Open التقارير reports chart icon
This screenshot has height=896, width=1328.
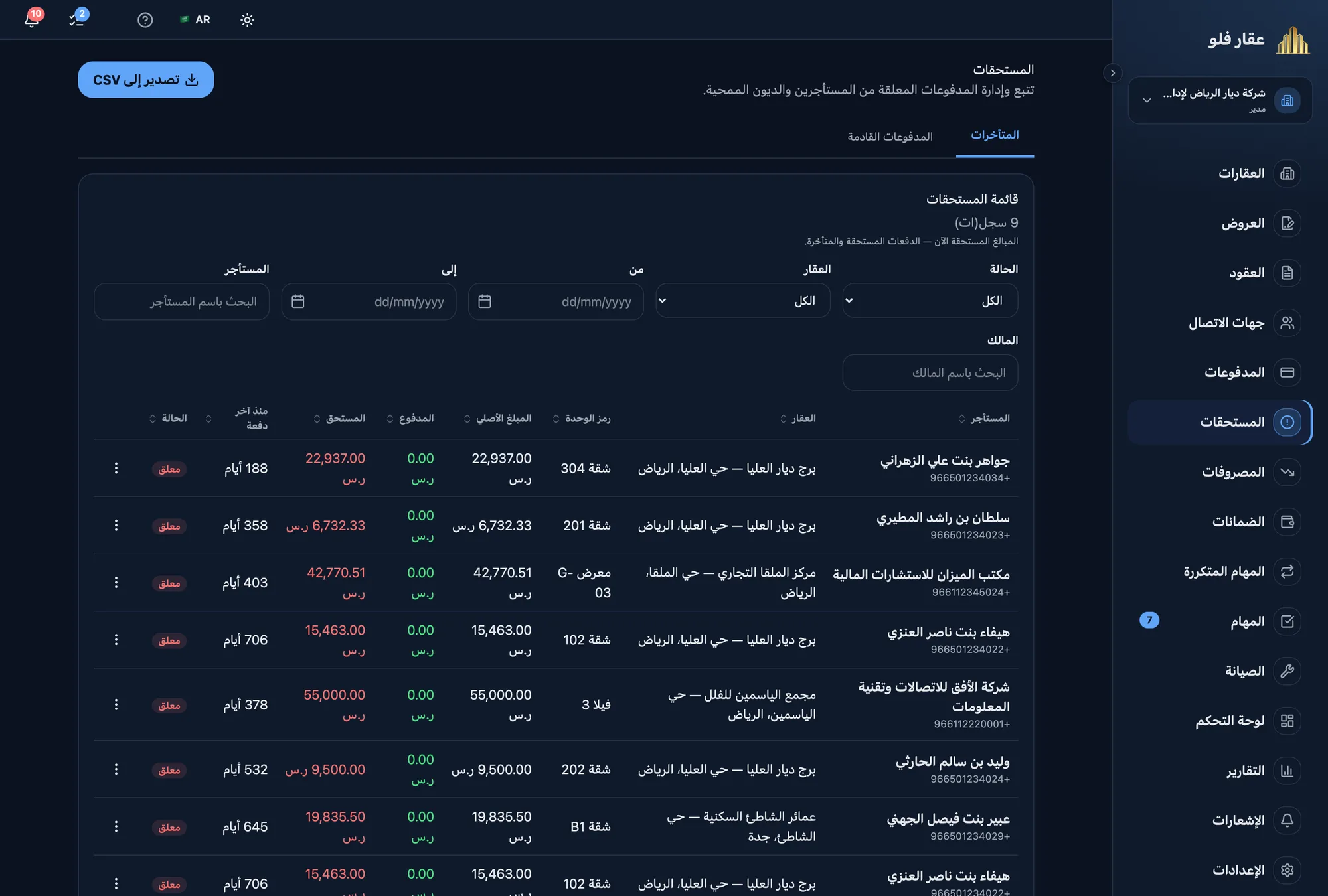pos(1287,771)
